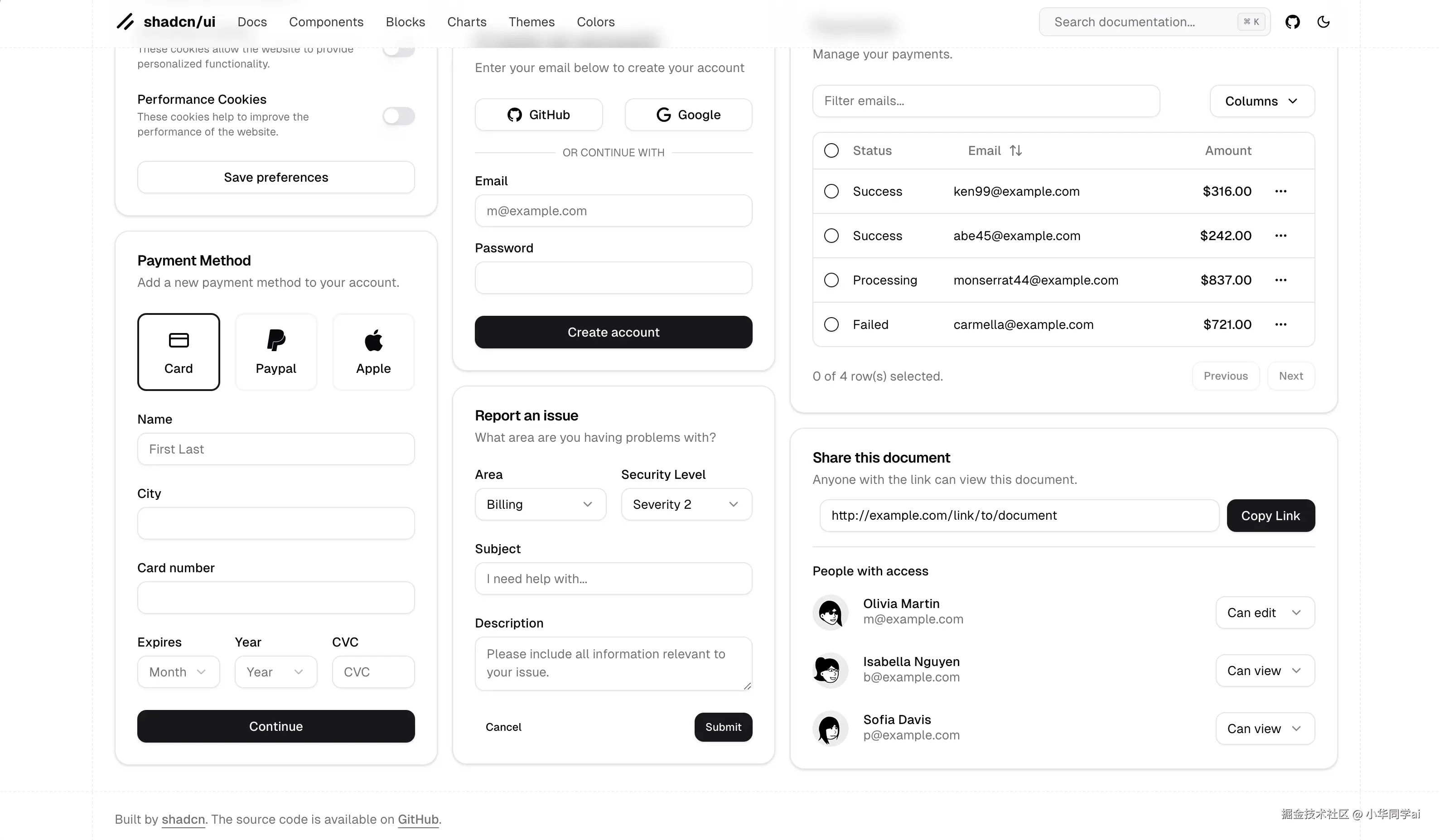Open row actions for ken99@example.com
The width and height of the screenshot is (1440, 840).
1281,192
